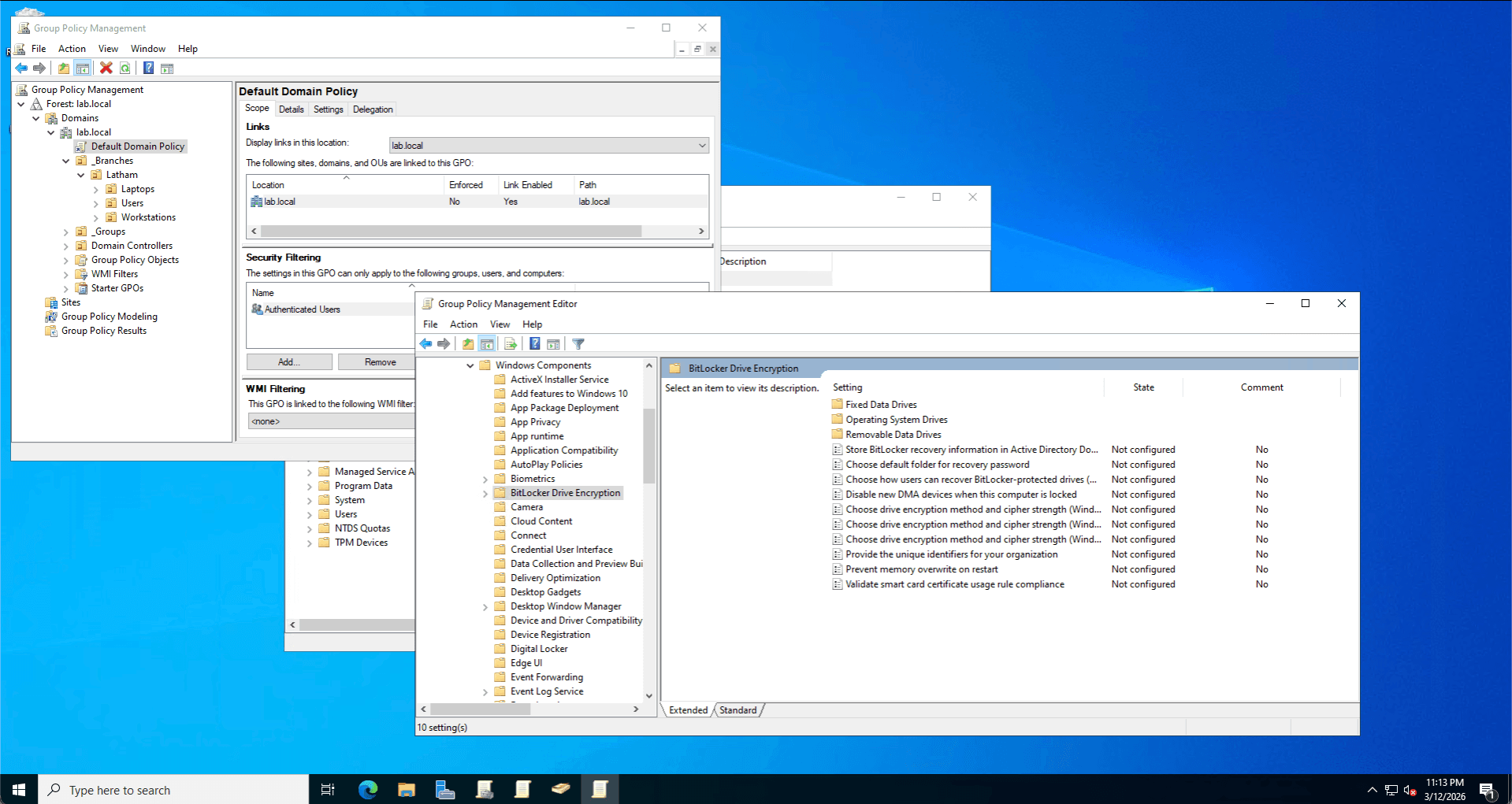Expand the Workstations OU node
The image size is (1512, 804).
(x=95, y=217)
